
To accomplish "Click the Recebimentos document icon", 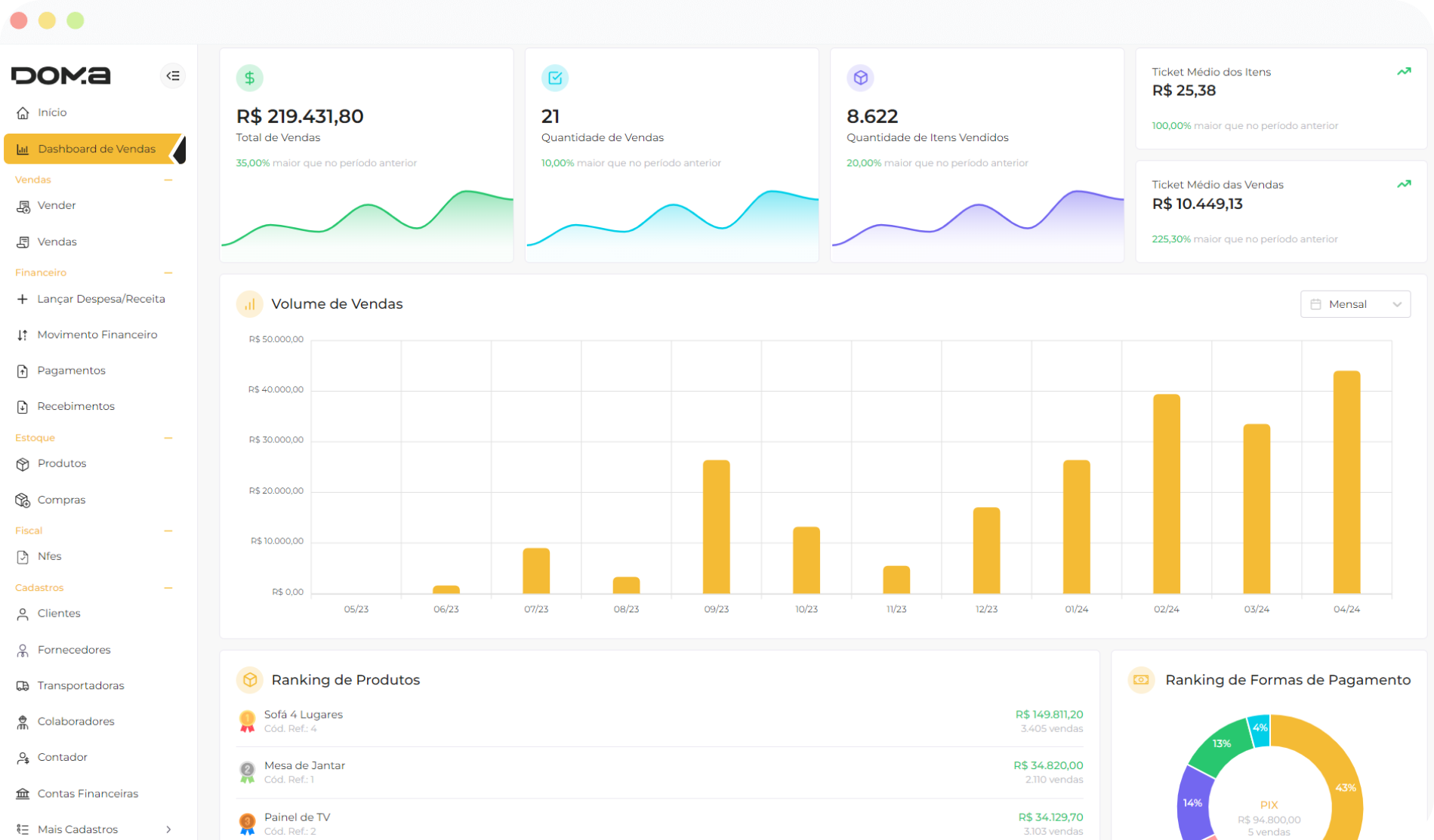I will tap(23, 407).
